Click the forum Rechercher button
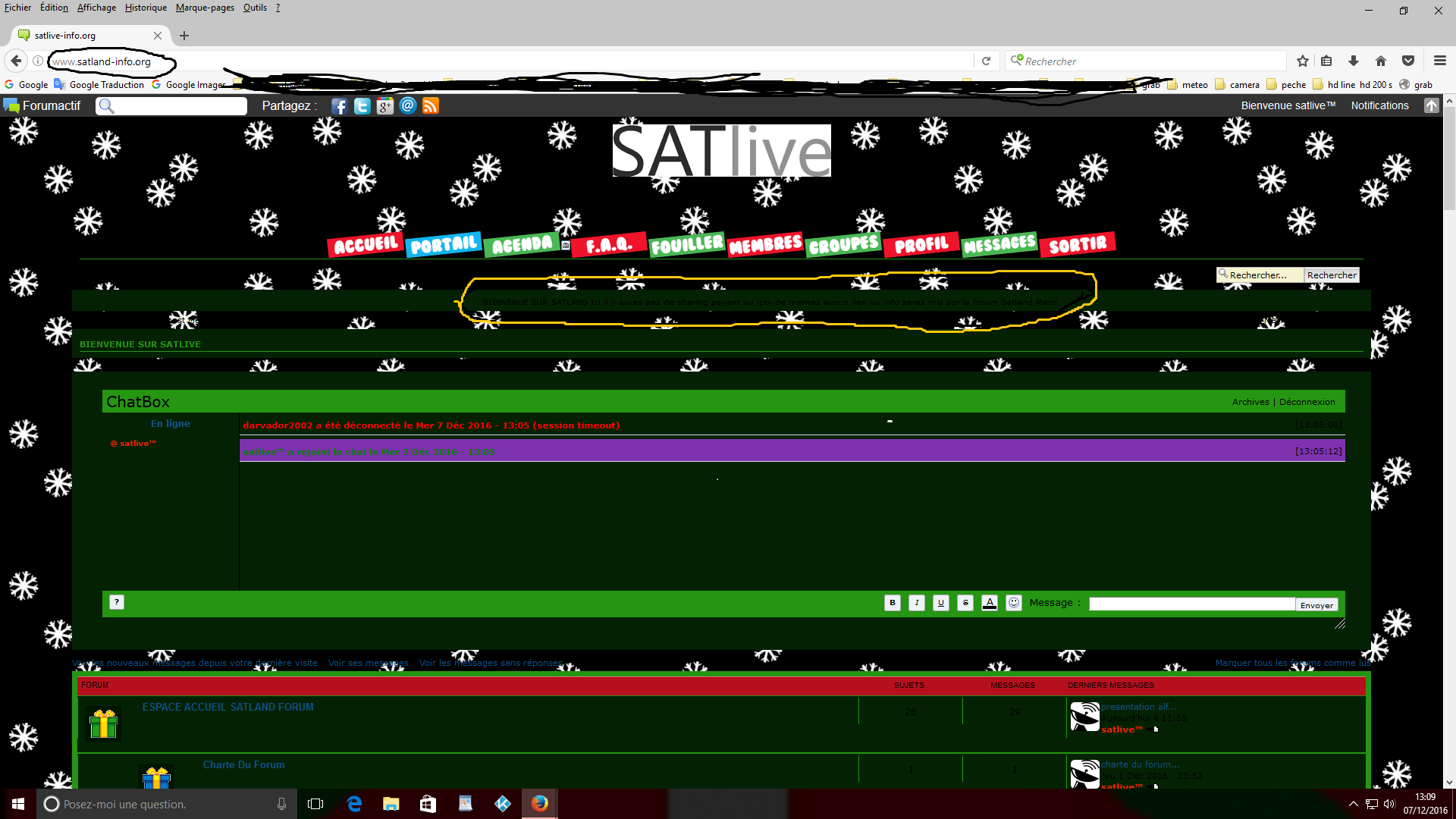 click(1332, 275)
